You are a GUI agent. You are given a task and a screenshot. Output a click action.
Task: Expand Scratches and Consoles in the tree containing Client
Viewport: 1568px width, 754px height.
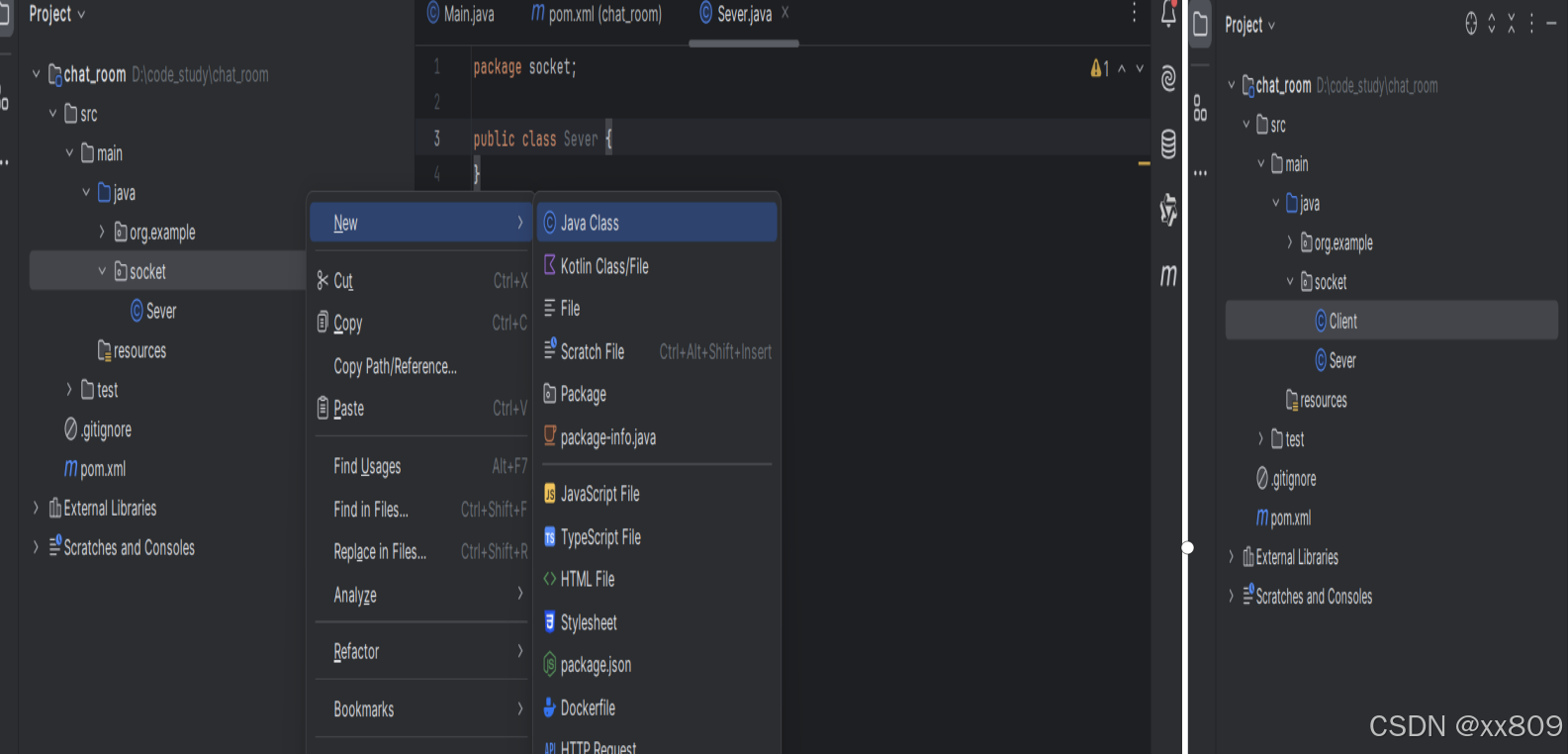1231,596
